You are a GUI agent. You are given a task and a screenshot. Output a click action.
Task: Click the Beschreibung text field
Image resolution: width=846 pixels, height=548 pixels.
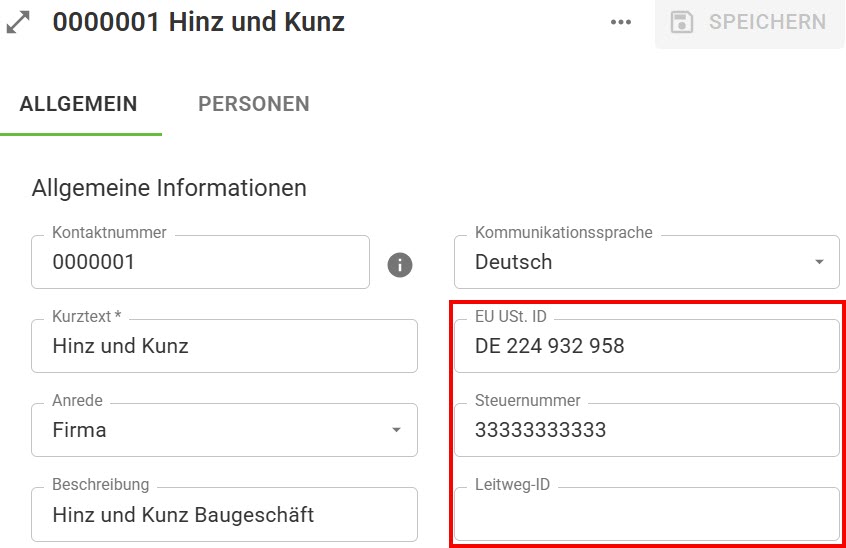click(225, 515)
